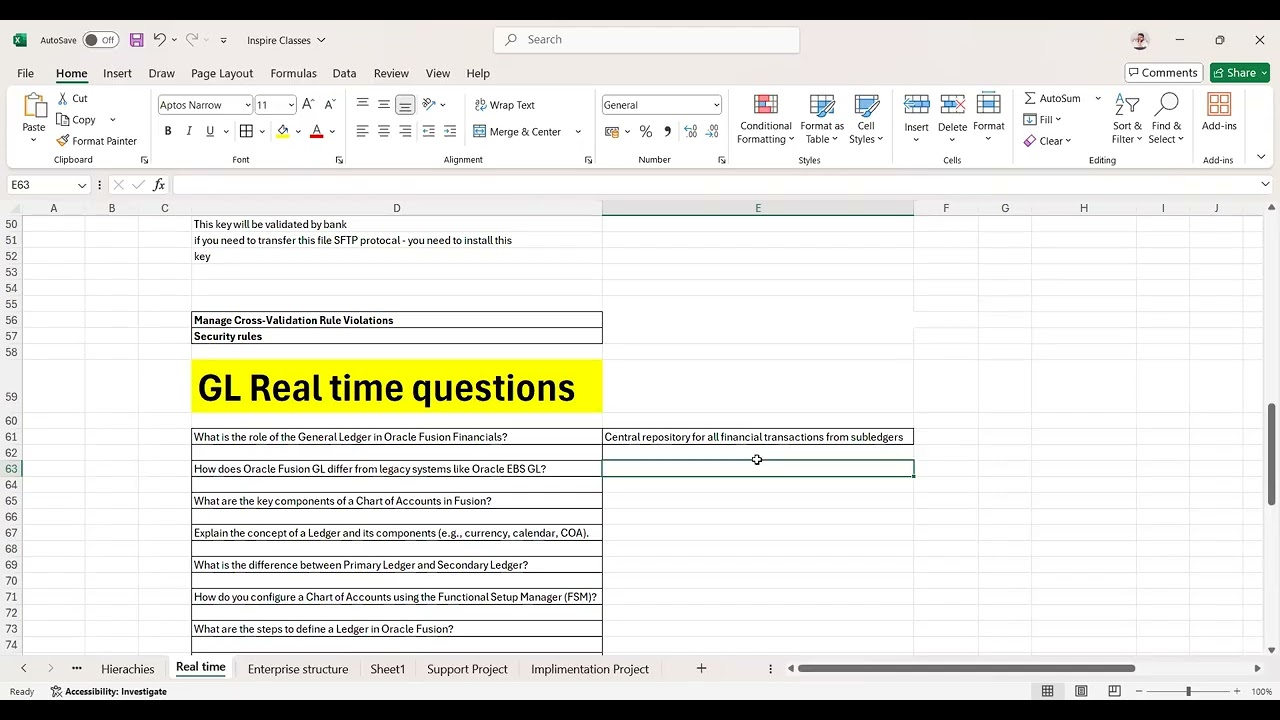The image size is (1280, 720).
Task: Open Conditional Formatting menu
Action: click(x=766, y=119)
